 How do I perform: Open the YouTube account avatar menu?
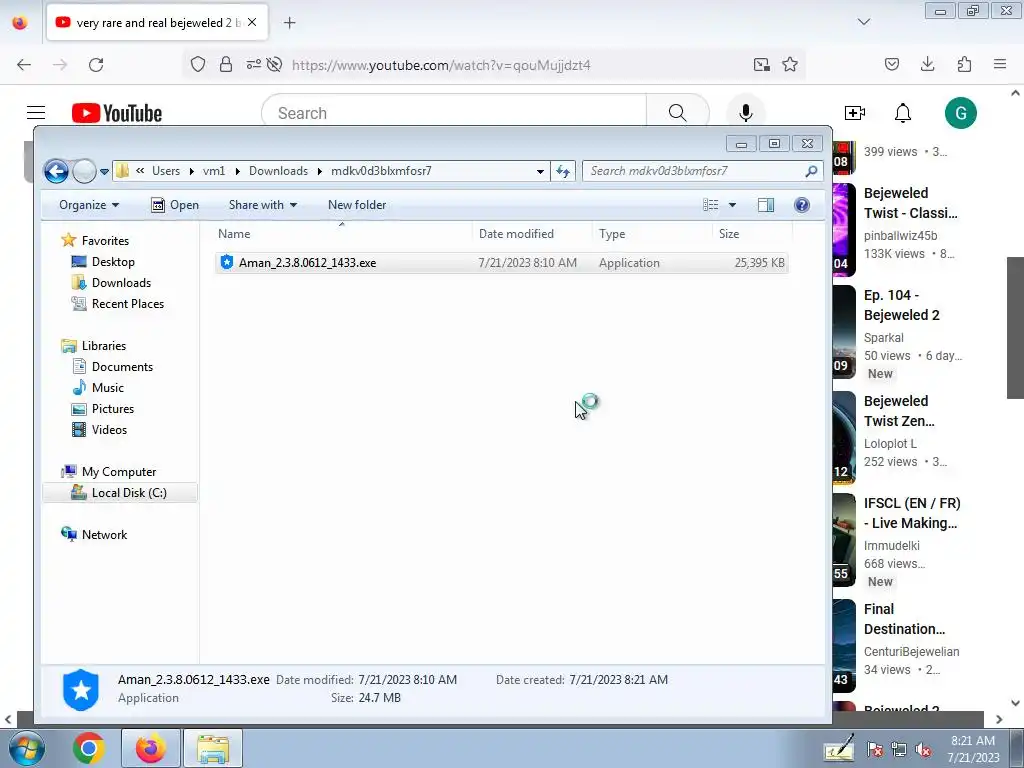[961, 113]
